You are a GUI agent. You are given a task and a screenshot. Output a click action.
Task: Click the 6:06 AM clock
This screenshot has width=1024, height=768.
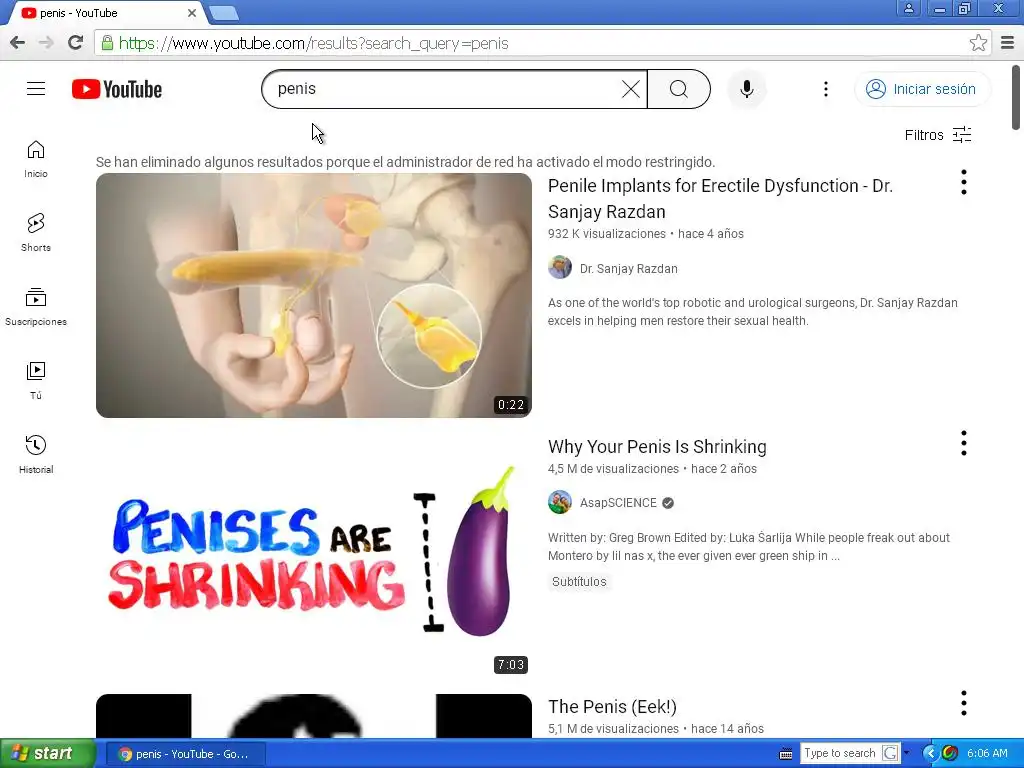tap(987, 754)
